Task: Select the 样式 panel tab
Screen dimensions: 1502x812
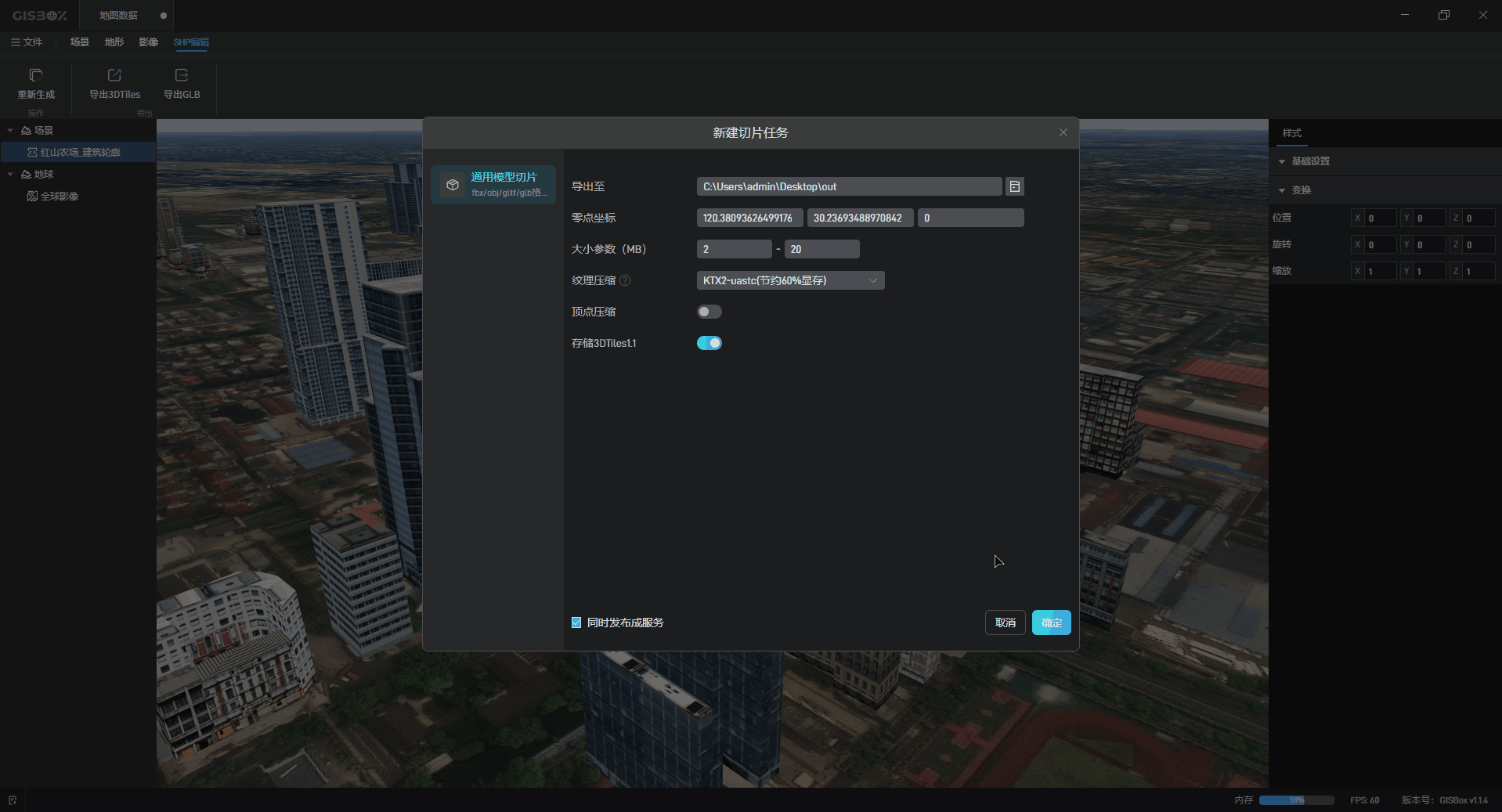Action: 1292,133
